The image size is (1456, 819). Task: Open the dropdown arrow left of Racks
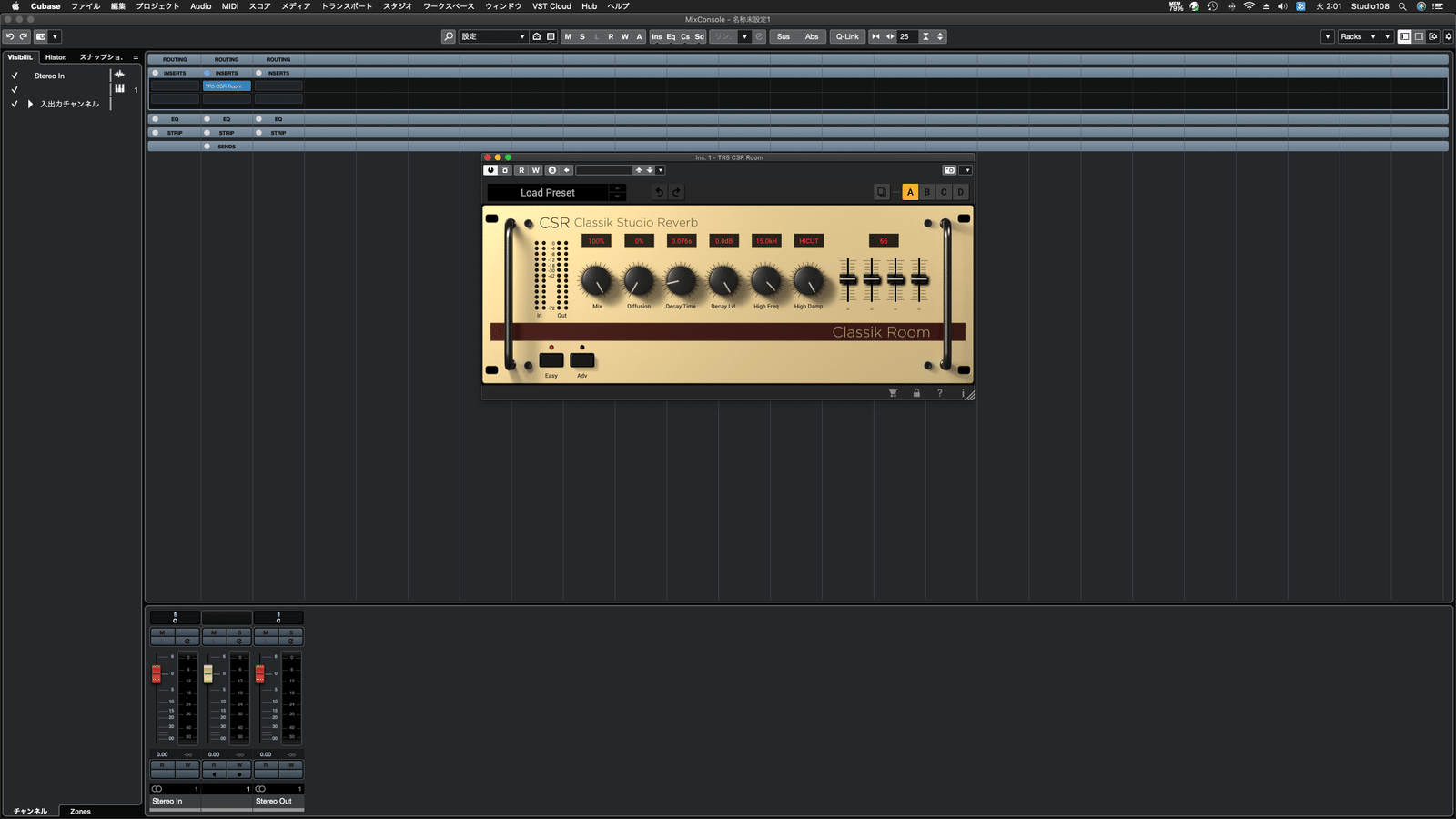[1328, 36]
